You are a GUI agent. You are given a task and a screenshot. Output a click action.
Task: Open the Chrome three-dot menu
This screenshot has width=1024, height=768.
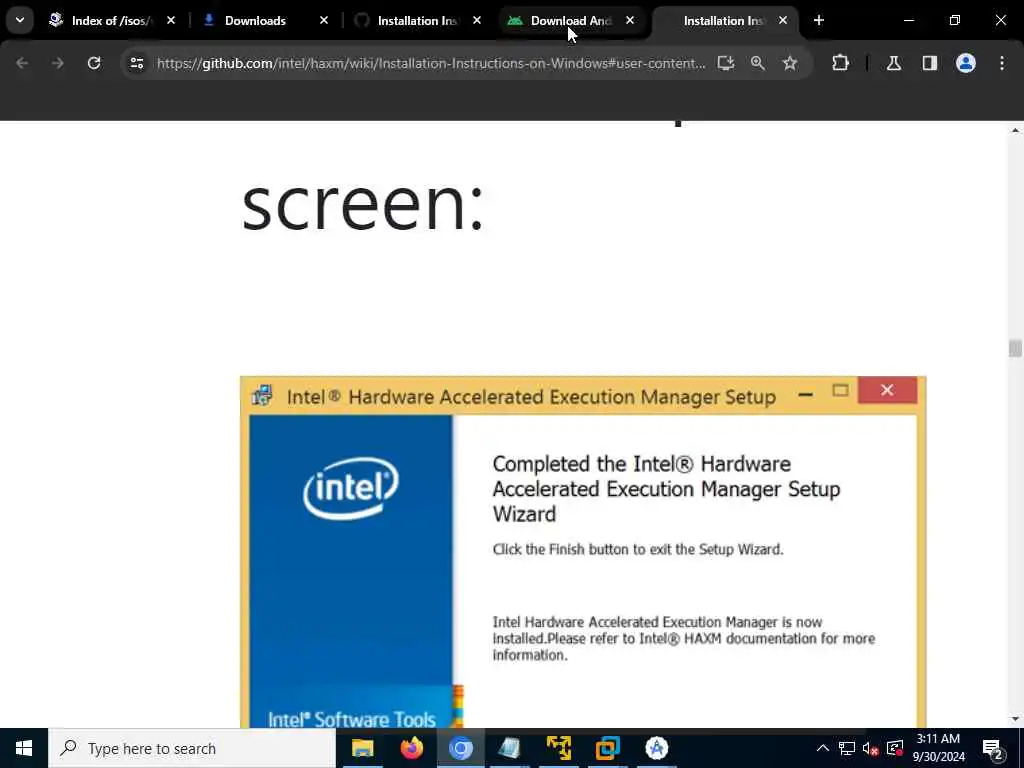click(1002, 63)
